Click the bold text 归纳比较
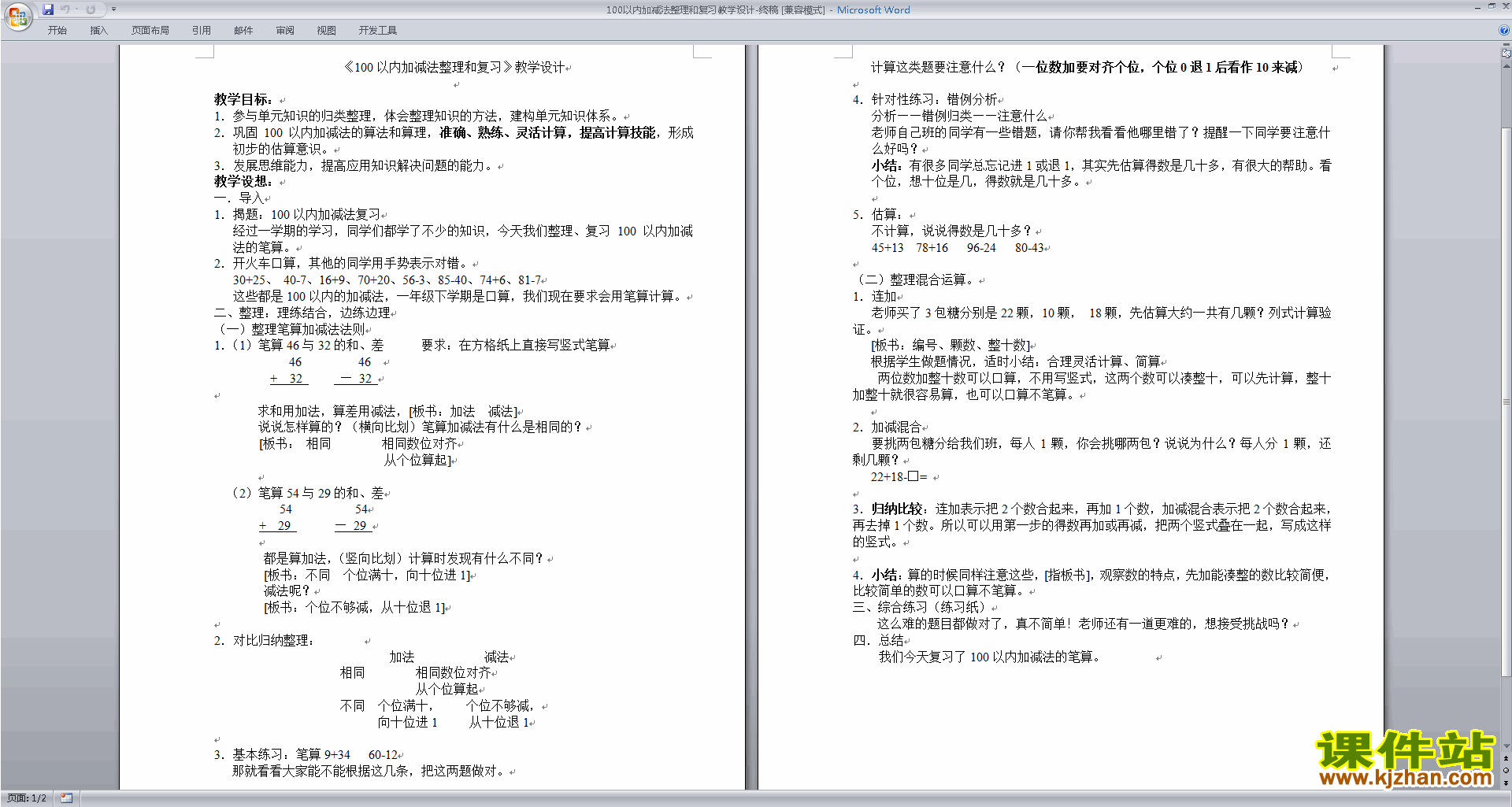This screenshot has height=807, width=1512. [x=897, y=509]
